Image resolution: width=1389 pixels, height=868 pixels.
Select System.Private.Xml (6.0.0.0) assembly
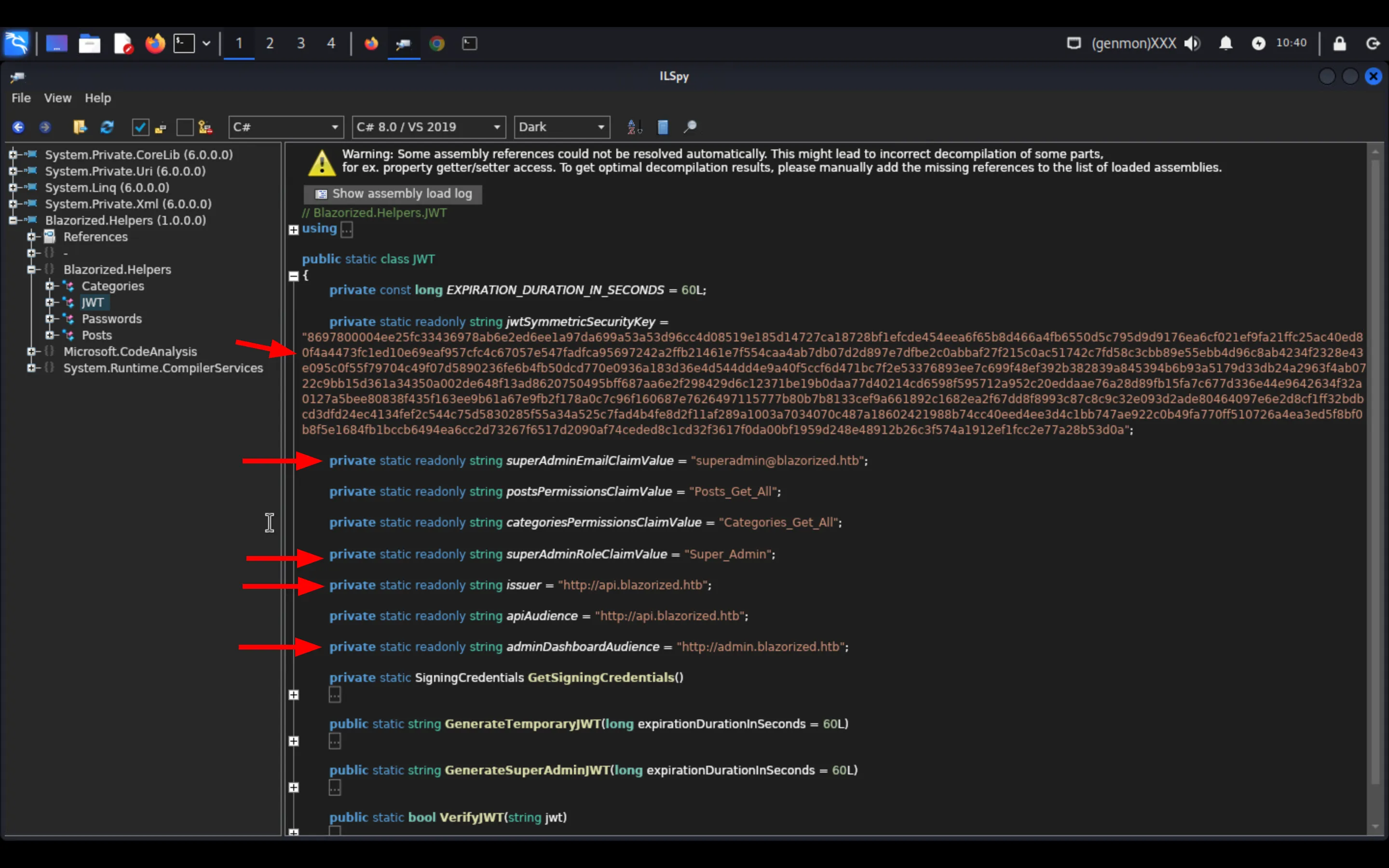[129, 204]
